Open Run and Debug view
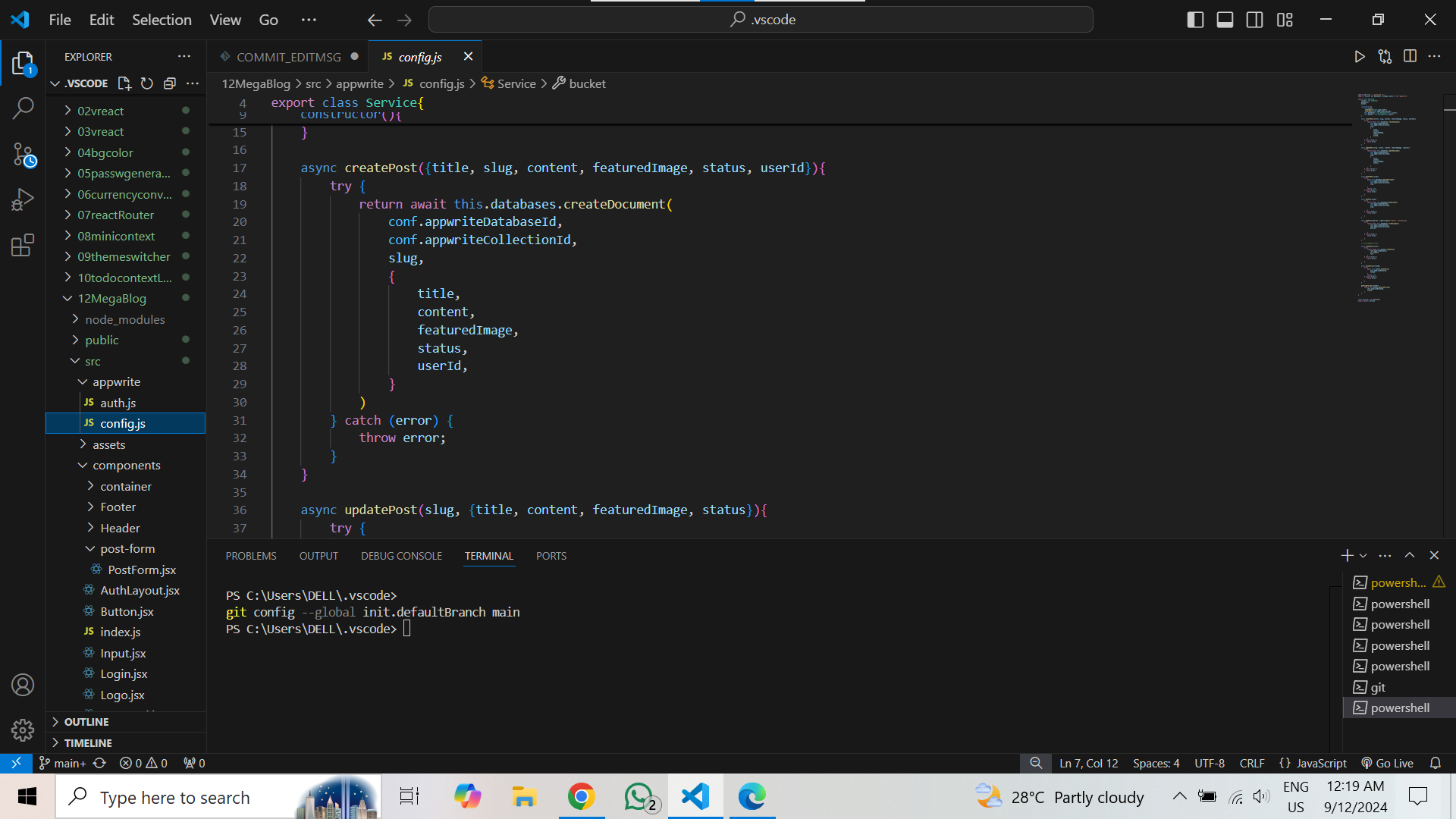This screenshot has width=1456, height=819. [x=23, y=199]
